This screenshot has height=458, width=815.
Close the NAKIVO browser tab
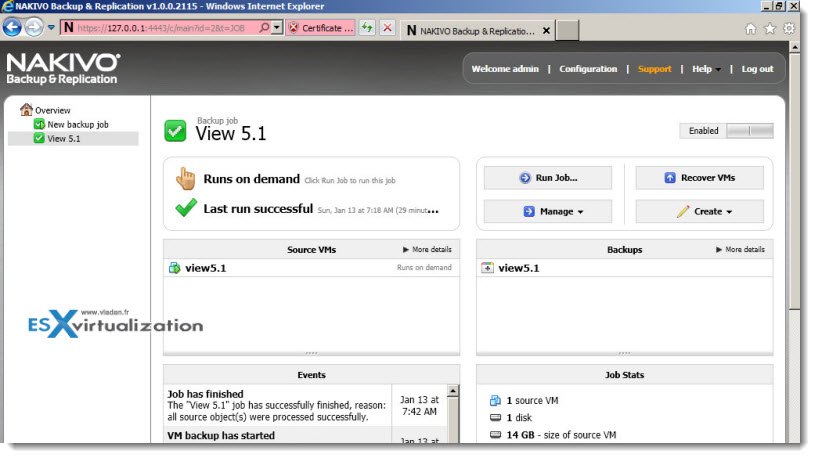(x=546, y=31)
